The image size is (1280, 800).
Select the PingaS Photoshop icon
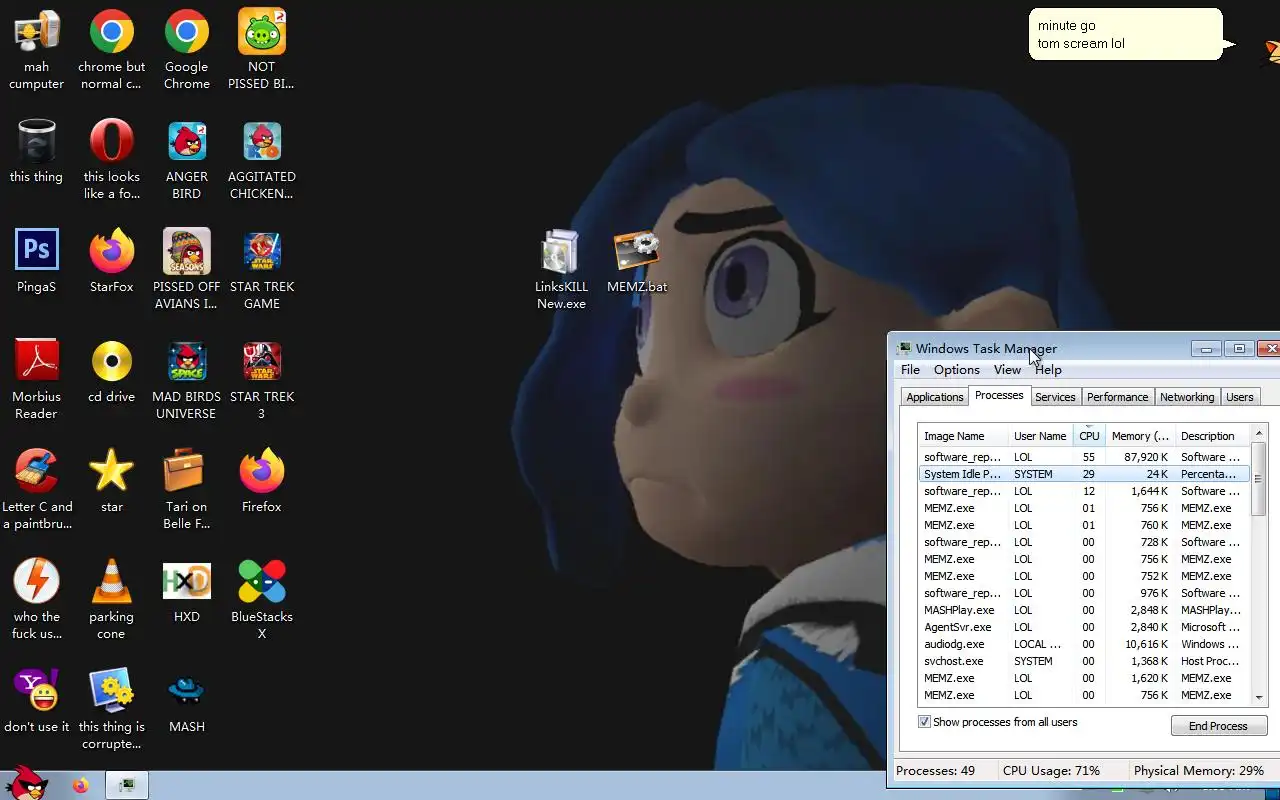coord(37,262)
